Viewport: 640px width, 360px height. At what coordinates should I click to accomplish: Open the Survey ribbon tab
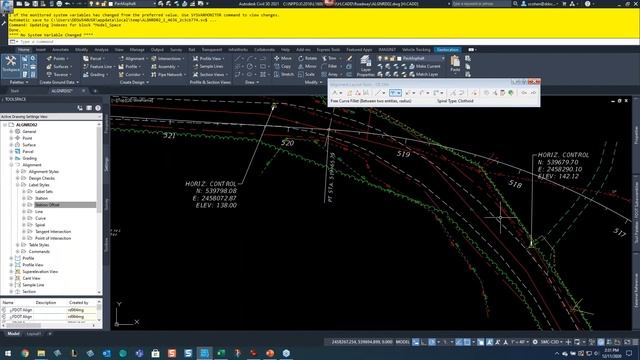tap(176, 50)
